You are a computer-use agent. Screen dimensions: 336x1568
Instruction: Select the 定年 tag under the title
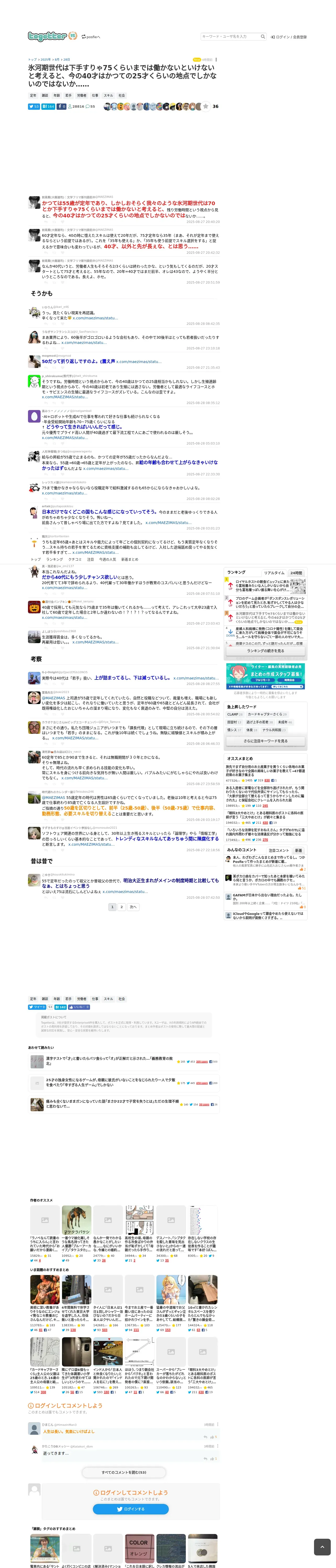[33, 96]
